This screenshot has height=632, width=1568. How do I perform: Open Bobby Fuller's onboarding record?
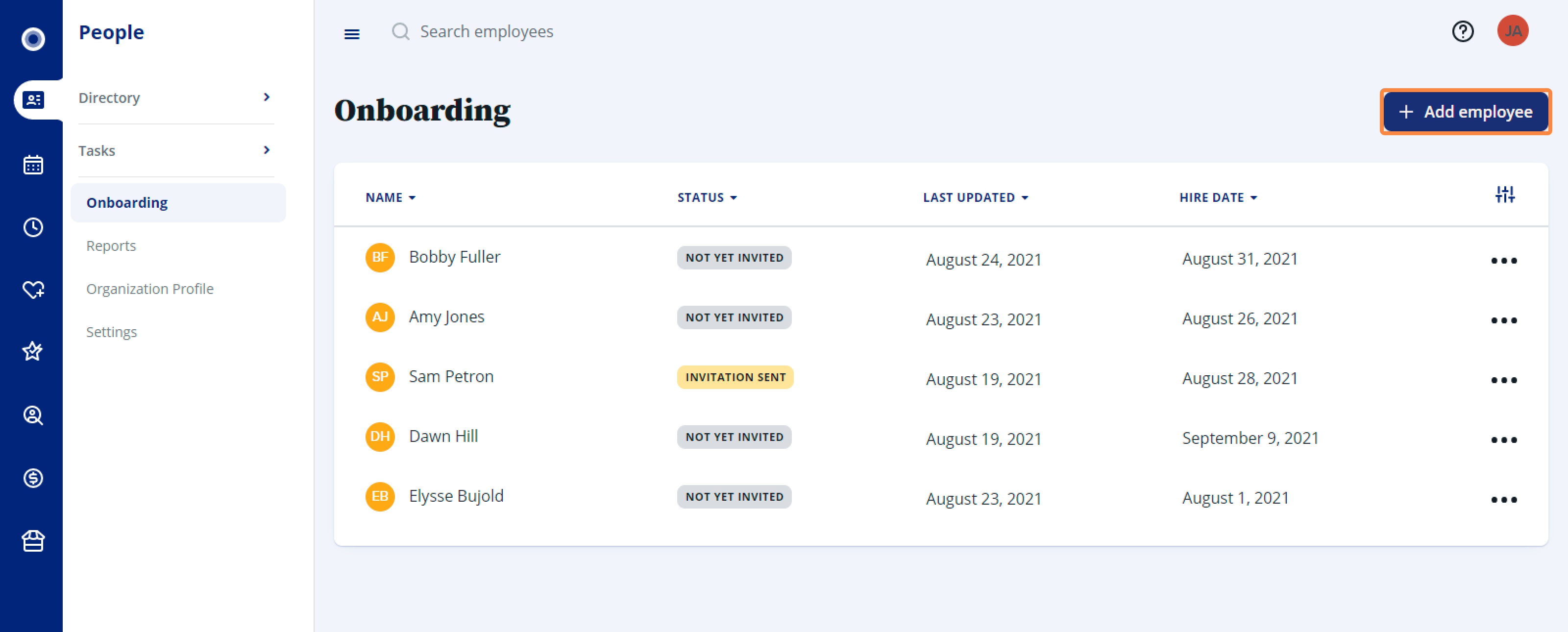pos(454,257)
